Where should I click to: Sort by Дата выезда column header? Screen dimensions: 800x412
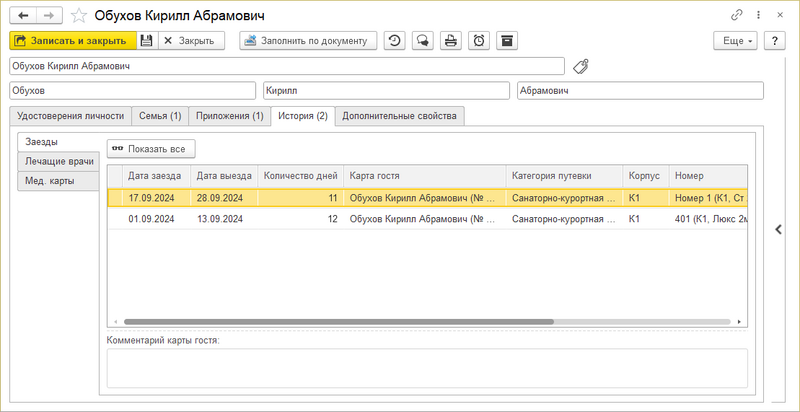coord(224,176)
